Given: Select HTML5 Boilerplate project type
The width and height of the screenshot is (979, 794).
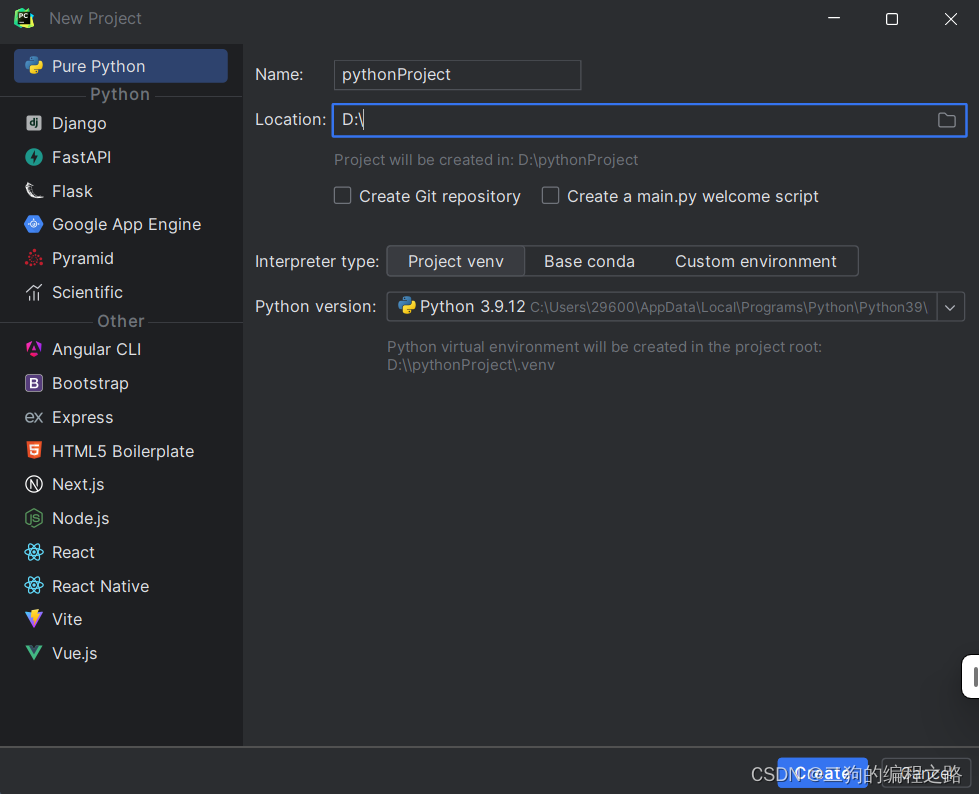Looking at the screenshot, I should (121, 451).
